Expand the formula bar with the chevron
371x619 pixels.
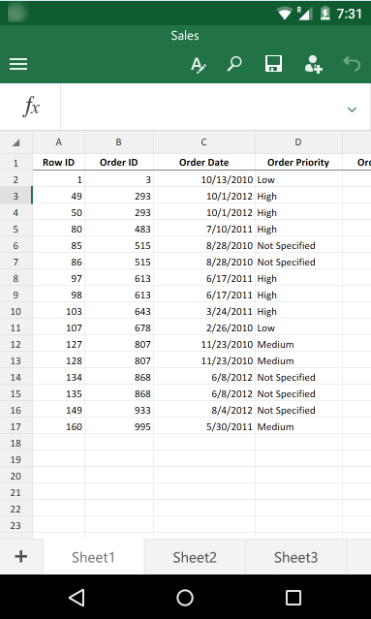coord(352,109)
